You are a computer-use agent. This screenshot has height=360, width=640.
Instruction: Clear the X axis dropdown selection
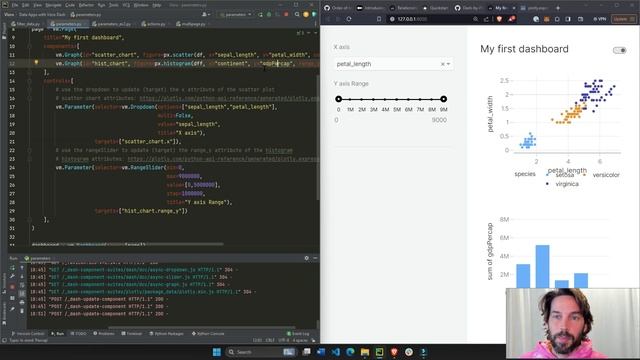[442, 64]
